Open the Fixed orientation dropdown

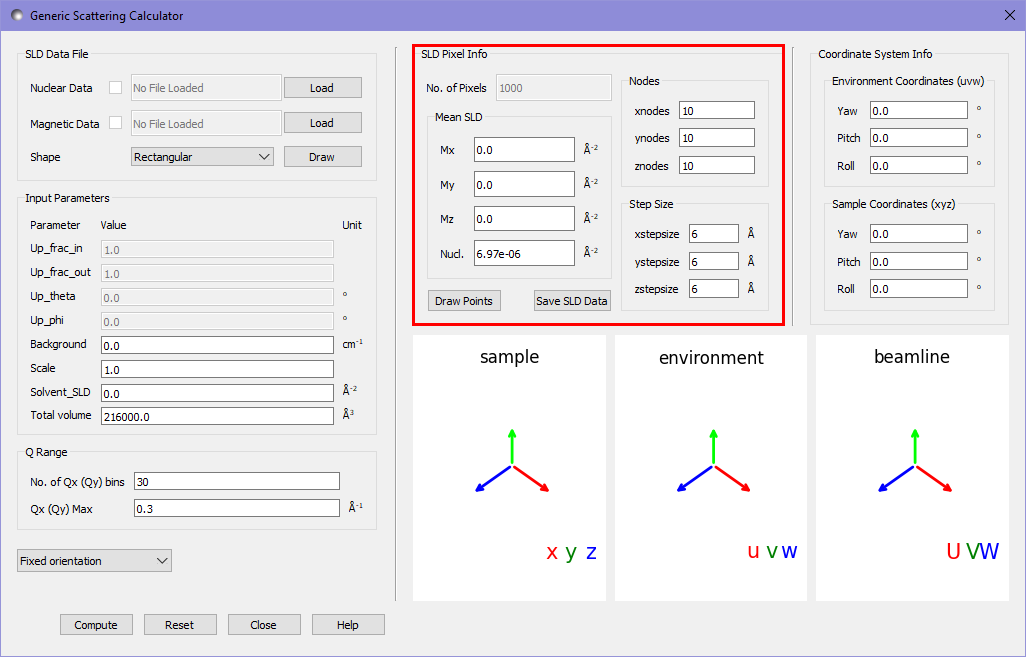tap(93, 560)
